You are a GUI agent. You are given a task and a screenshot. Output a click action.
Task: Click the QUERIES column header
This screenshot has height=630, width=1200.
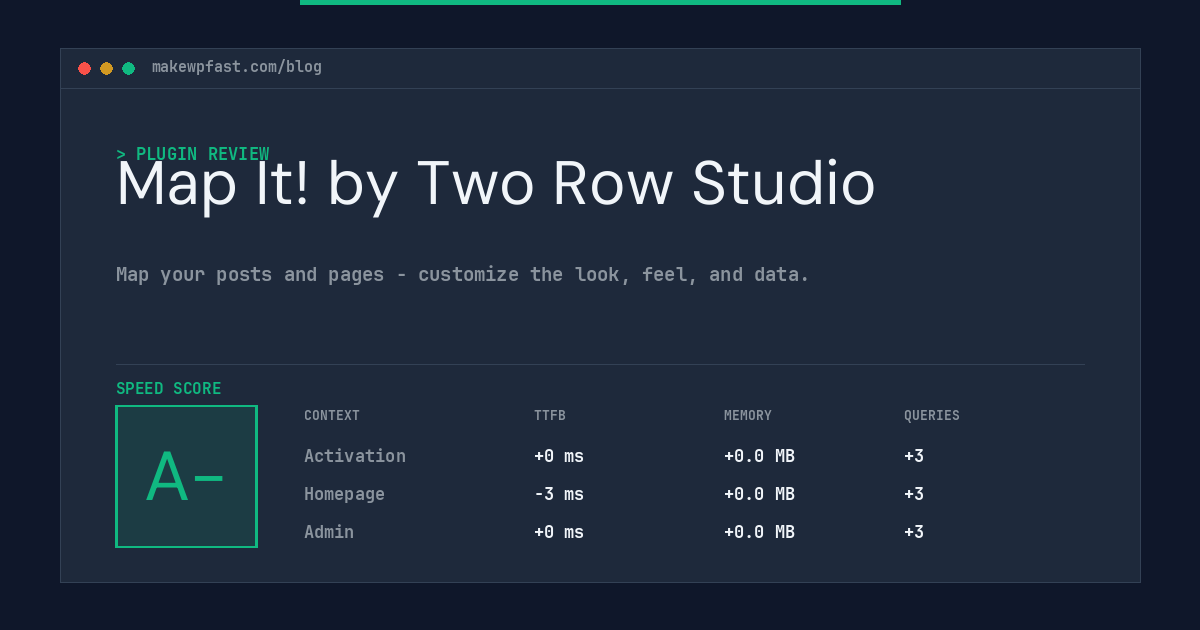[932, 416]
